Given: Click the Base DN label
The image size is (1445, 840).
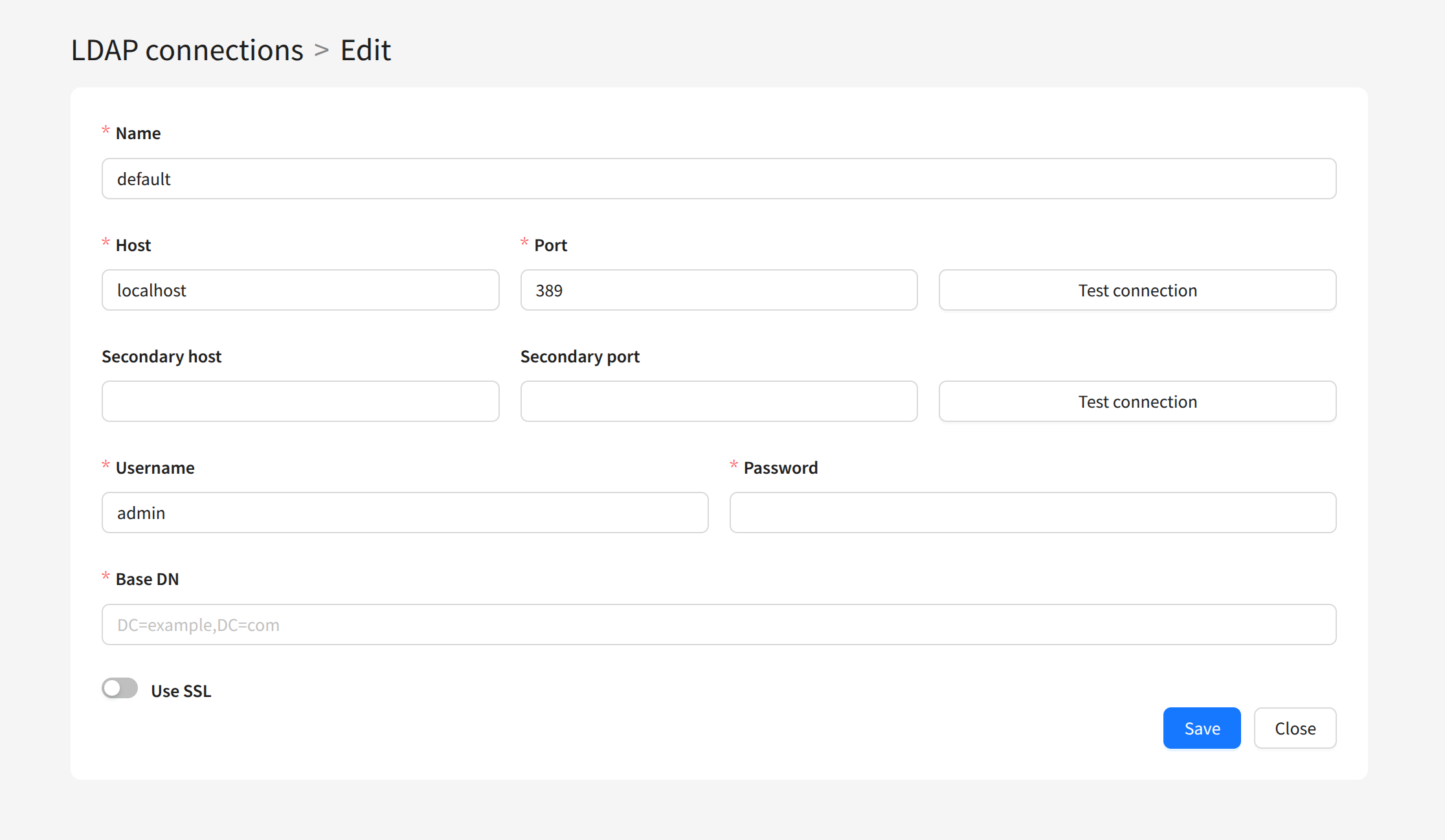Looking at the screenshot, I should (147, 579).
